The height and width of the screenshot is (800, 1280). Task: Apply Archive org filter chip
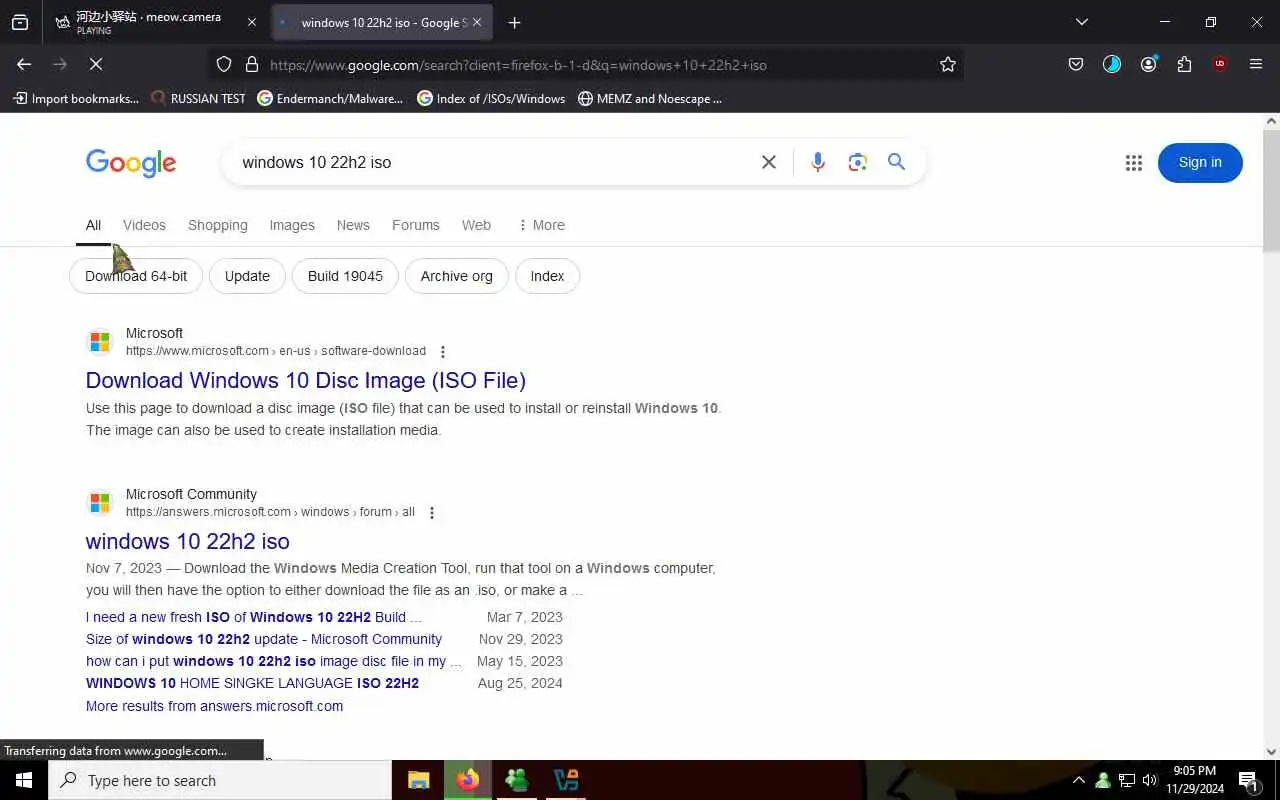coord(456,276)
